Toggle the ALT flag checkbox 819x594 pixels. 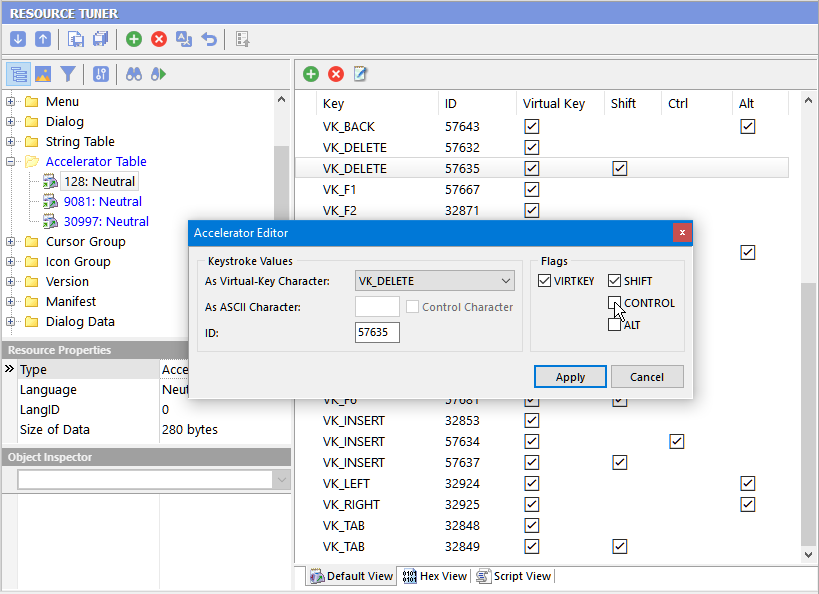click(x=614, y=325)
